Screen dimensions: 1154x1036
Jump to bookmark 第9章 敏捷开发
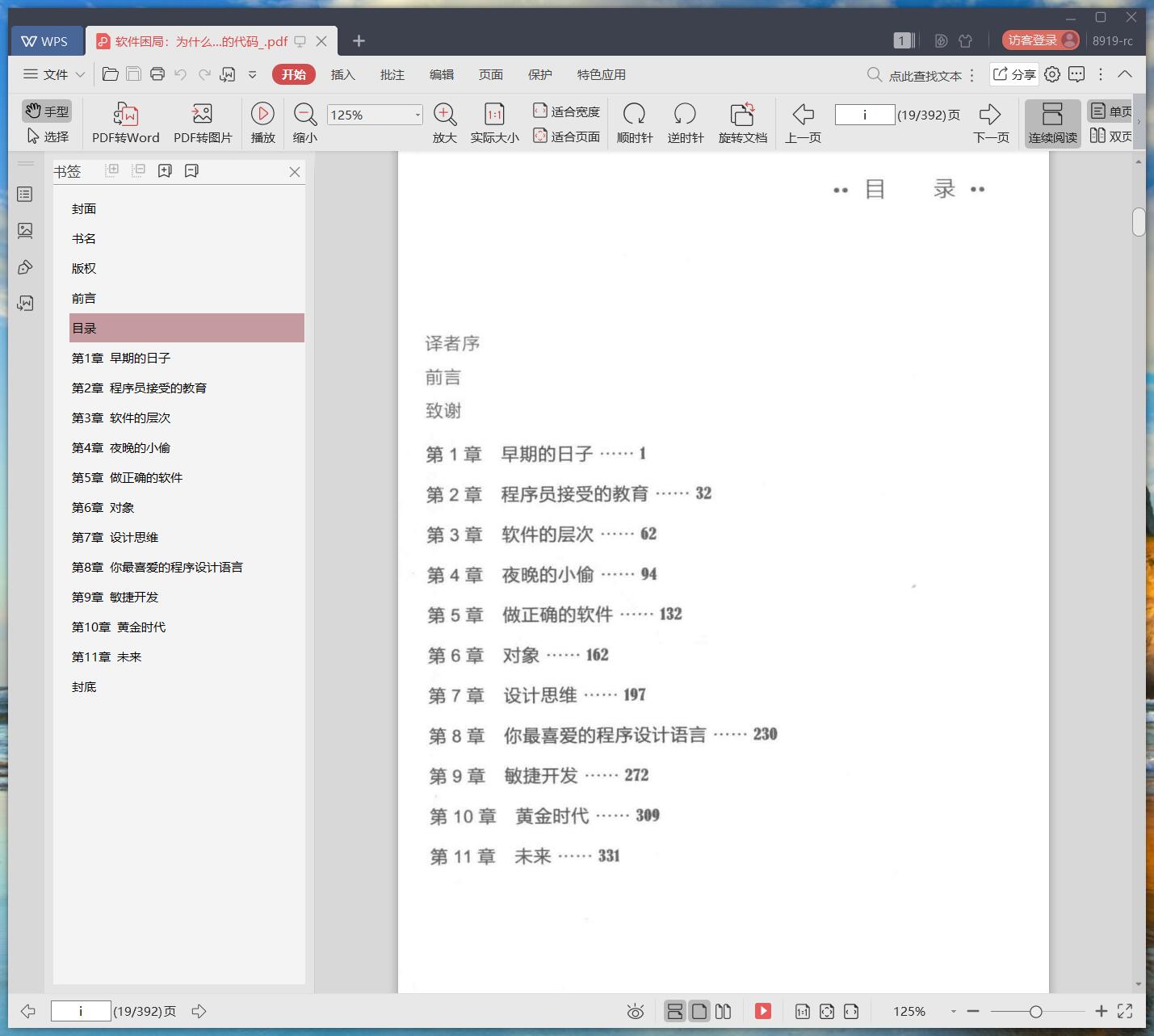point(115,597)
